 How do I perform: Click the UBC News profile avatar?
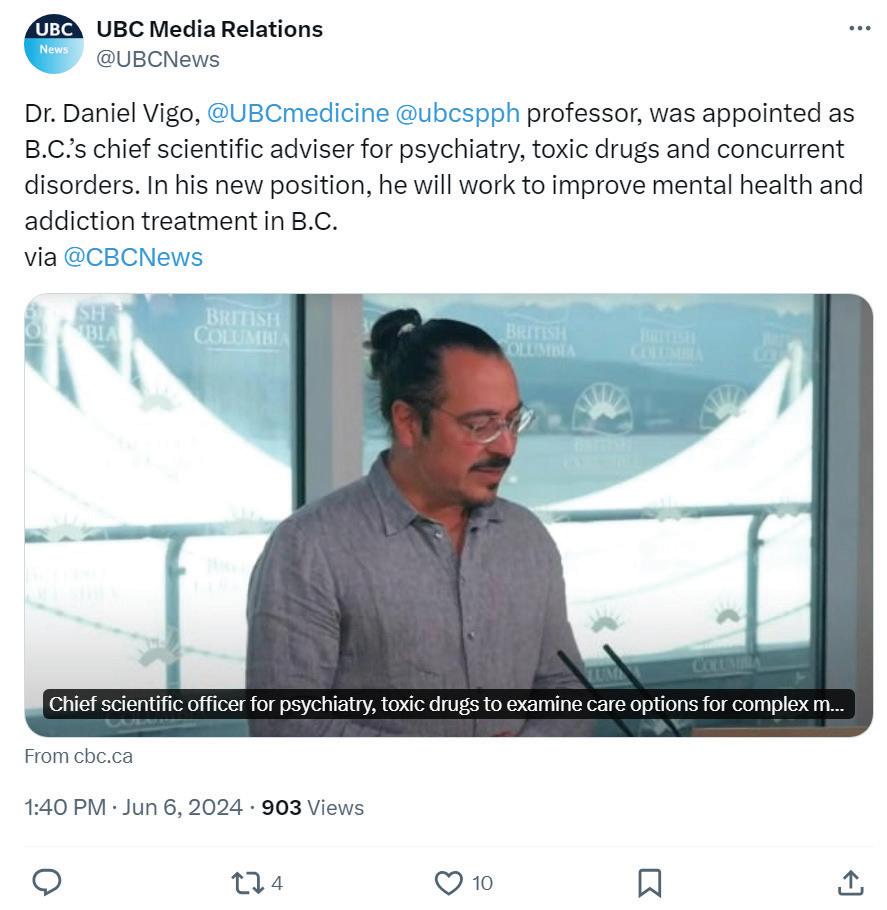pyautogui.click(x=53, y=44)
